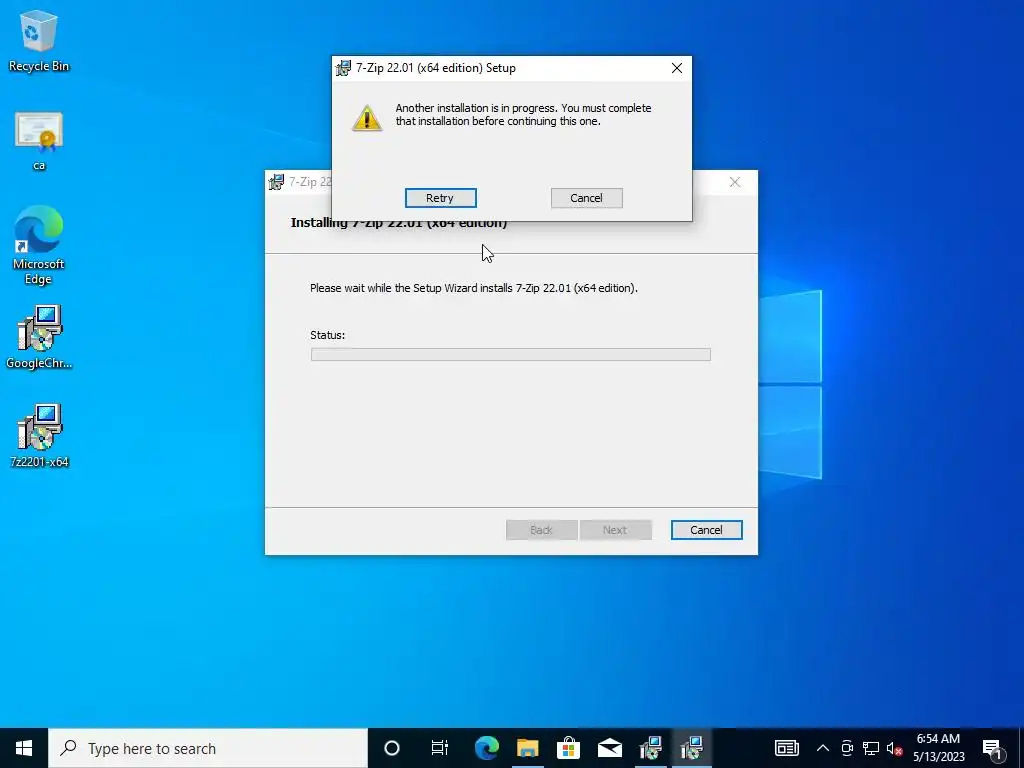
Task: Click the Meet Now tray icon
Action: [x=847, y=748]
